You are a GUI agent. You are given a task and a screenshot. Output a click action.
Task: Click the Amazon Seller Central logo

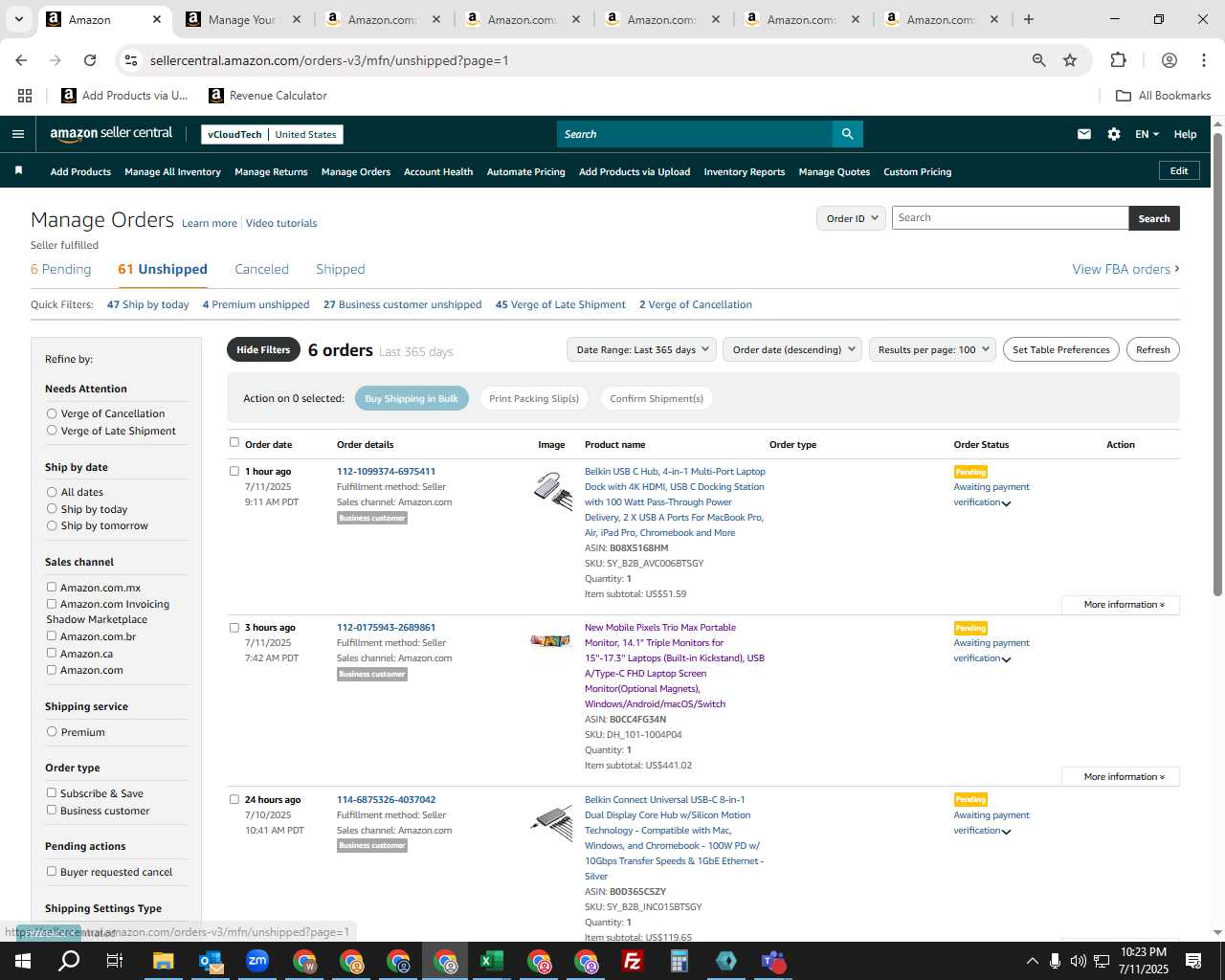click(111, 134)
